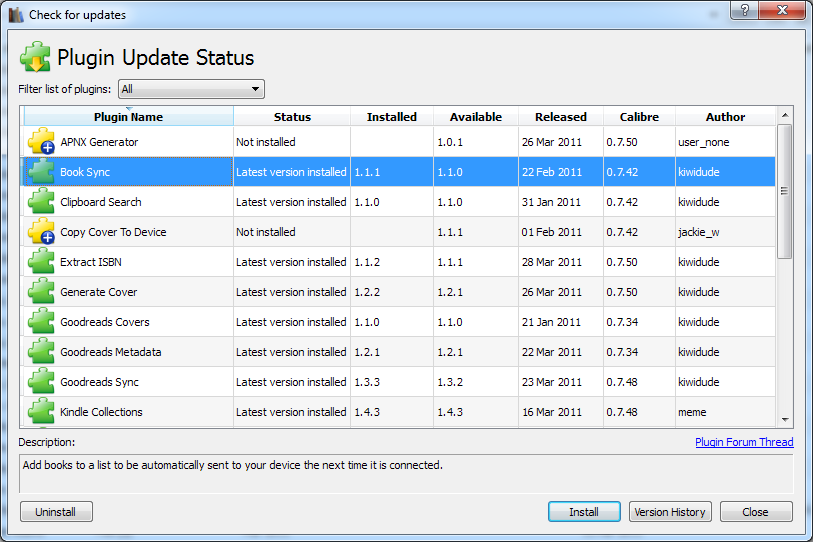Select the Extract ISBN row name

pos(91,262)
